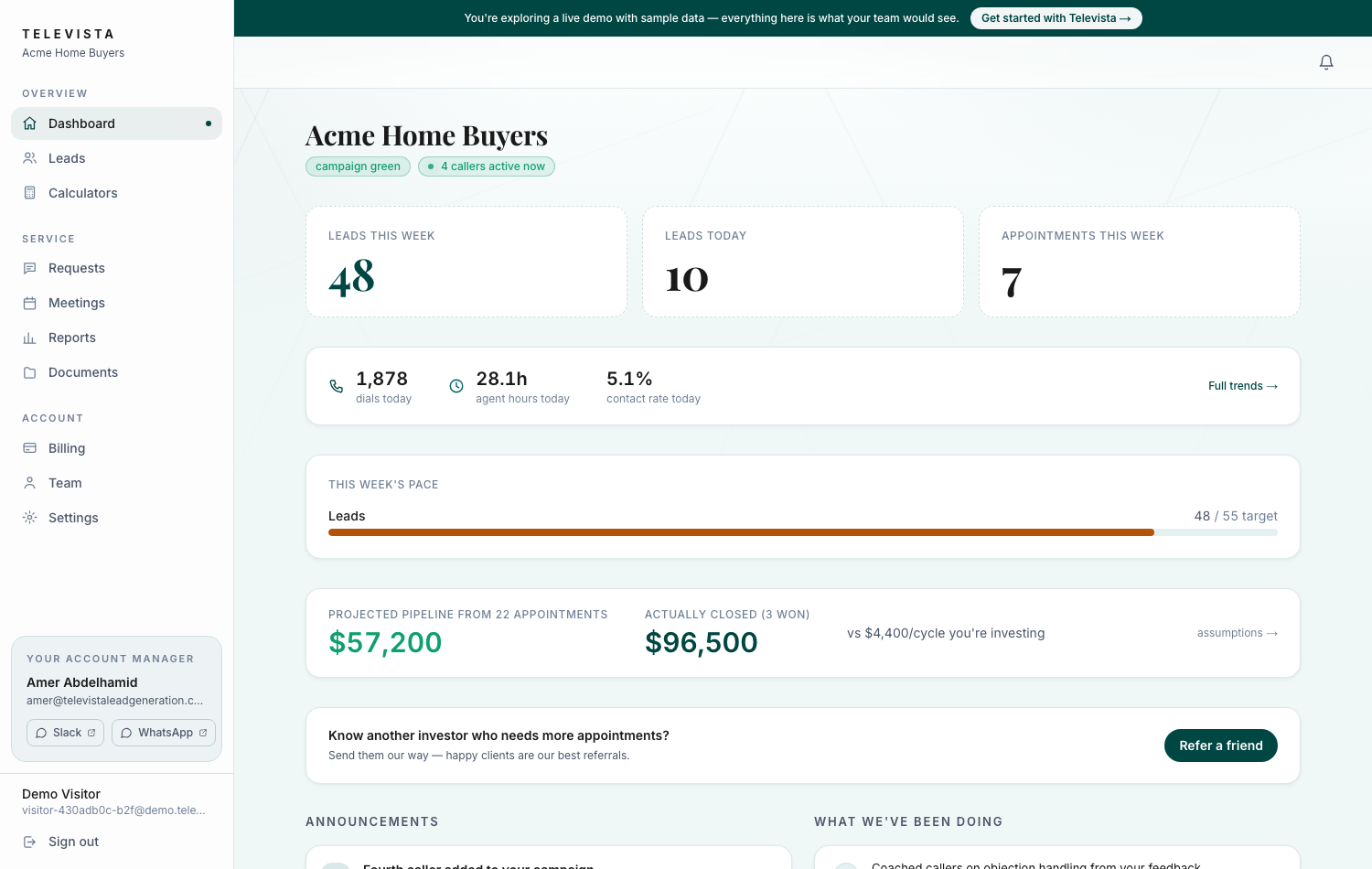The height and width of the screenshot is (869, 1372).
Task: Follow the Full trends link
Action: (x=1242, y=386)
